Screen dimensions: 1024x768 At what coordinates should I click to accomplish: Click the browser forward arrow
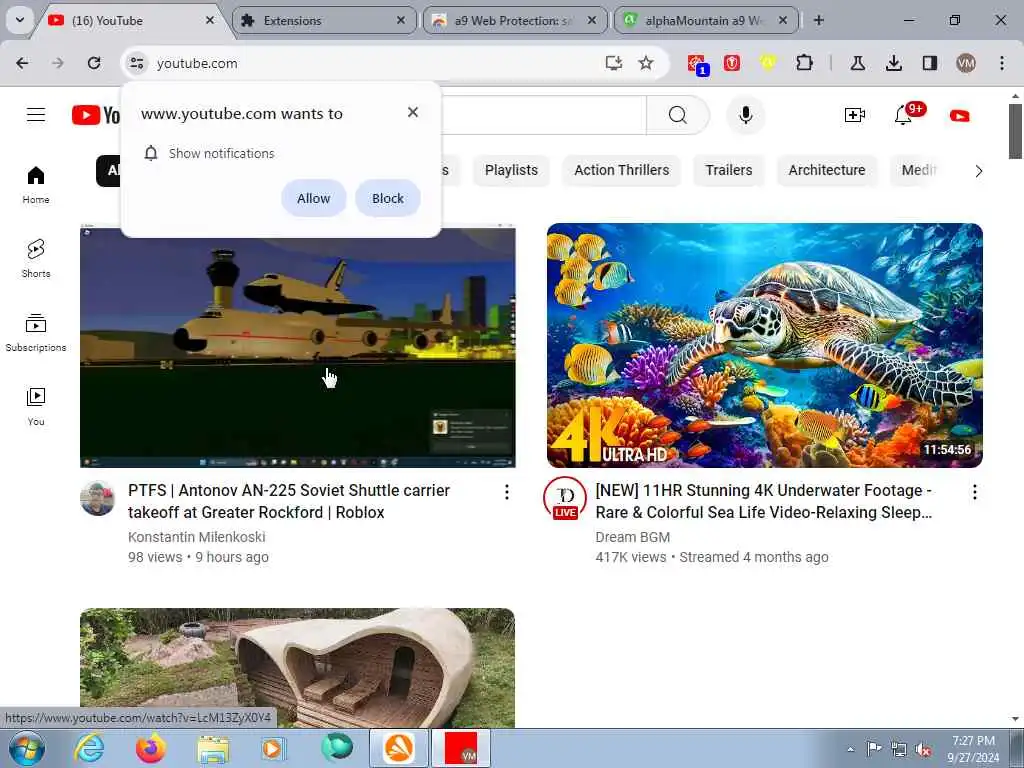[58, 63]
